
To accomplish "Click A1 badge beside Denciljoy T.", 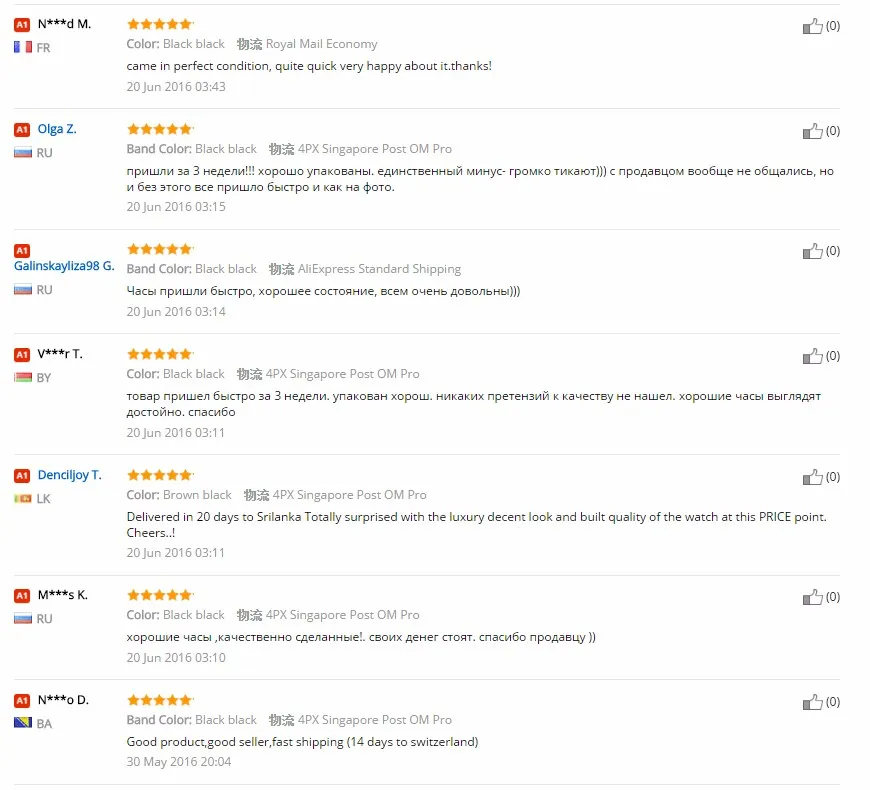I will pos(22,476).
